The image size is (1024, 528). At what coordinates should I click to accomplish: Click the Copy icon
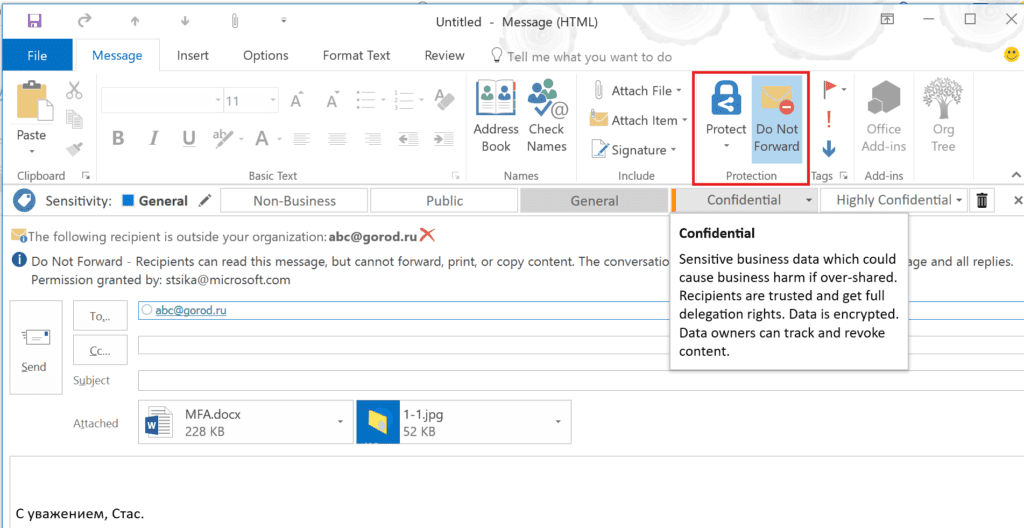(x=74, y=120)
